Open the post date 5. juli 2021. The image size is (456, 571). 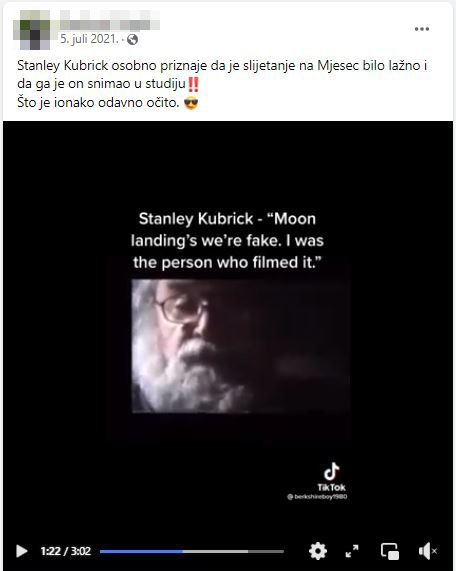tap(89, 39)
